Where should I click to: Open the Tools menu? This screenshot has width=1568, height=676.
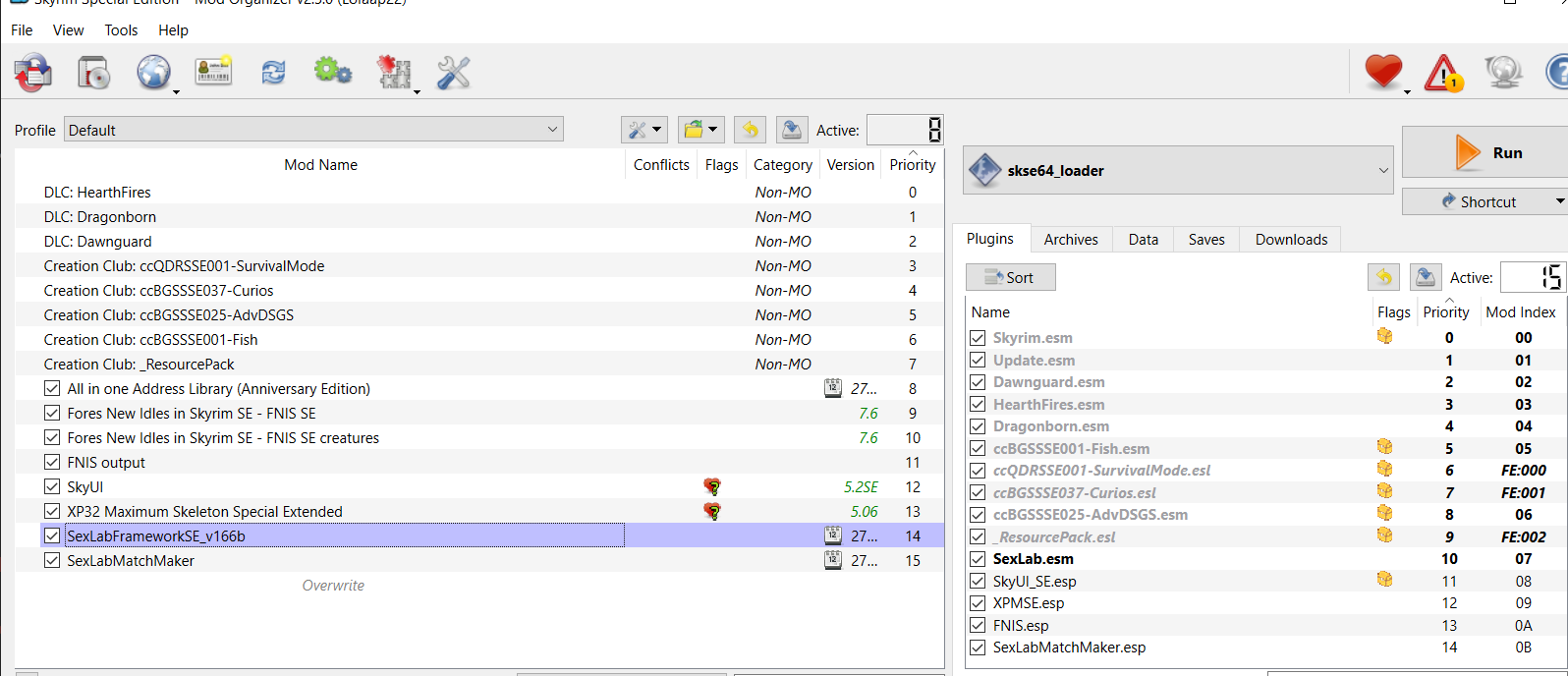click(x=121, y=30)
